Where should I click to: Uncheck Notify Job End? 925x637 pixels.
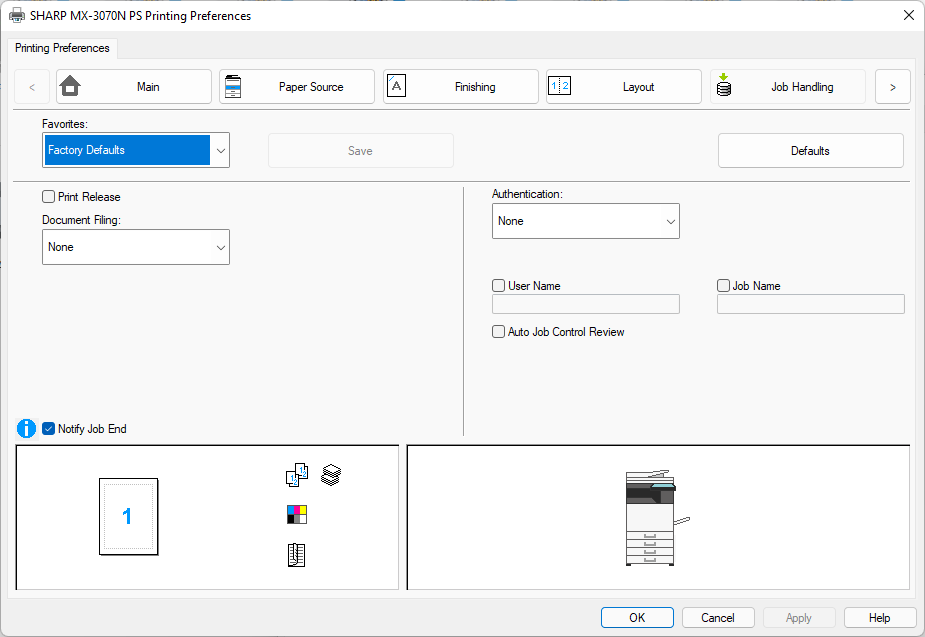pyautogui.click(x=49, y=429)
